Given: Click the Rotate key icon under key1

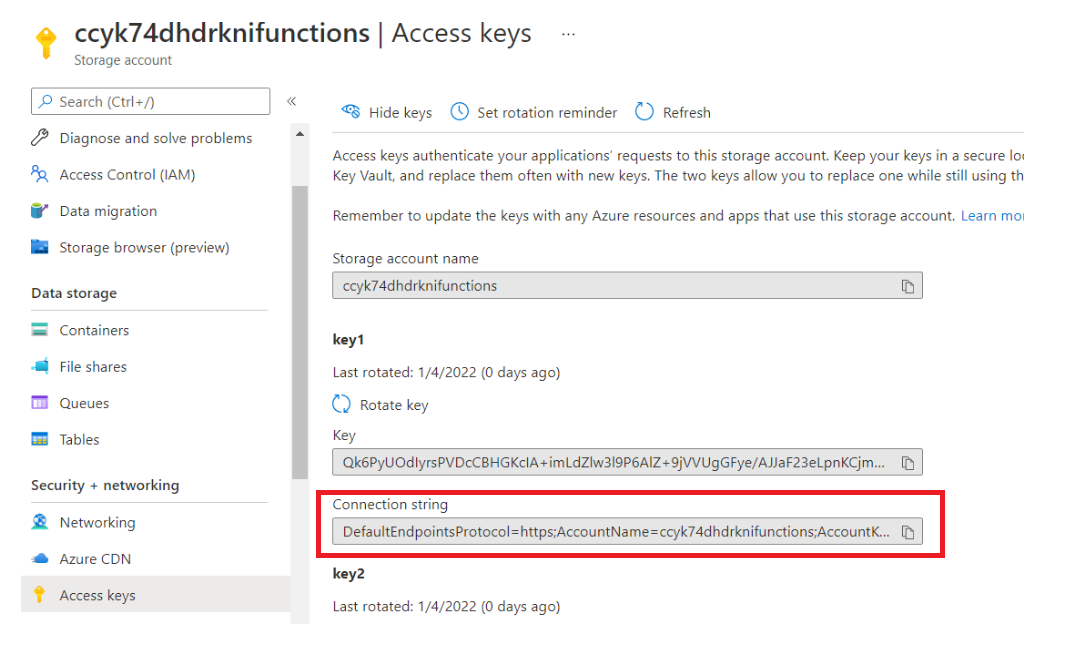Looking at the screenshot, I should (x=342, y=404).
